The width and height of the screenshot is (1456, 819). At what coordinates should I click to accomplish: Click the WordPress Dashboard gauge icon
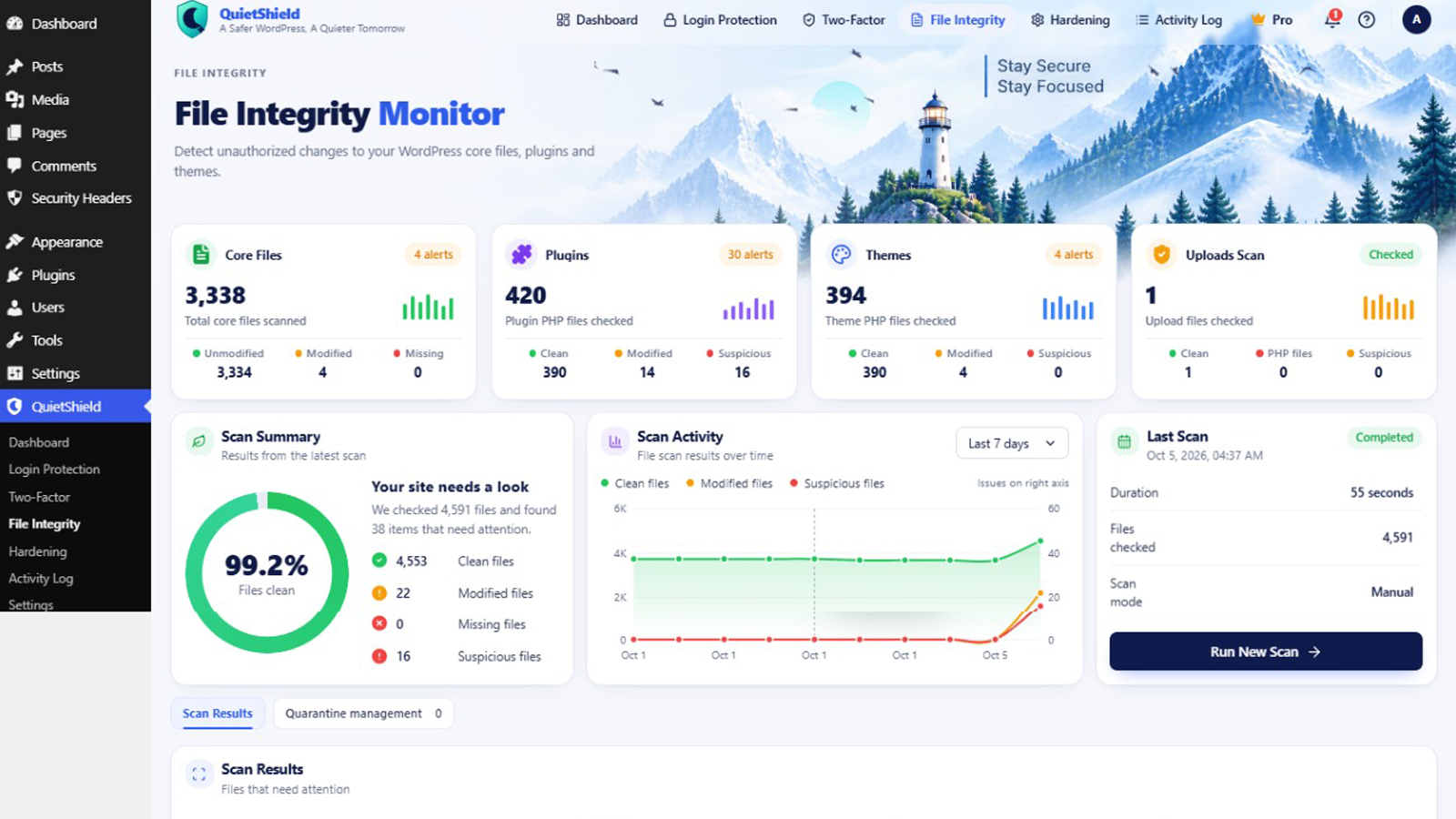coord(15,24)
